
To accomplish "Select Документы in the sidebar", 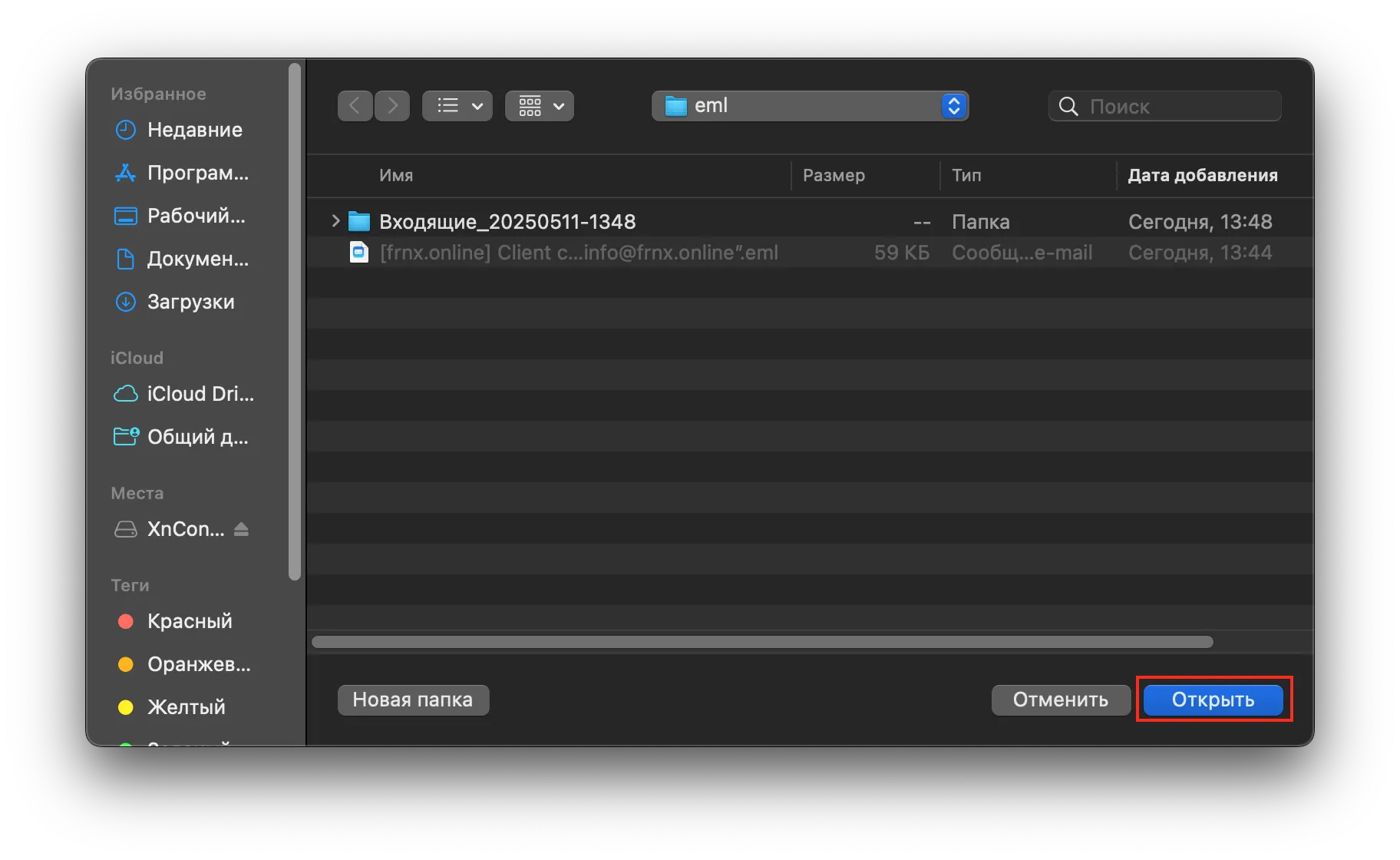I will pyautogui.click(x=197, y=259).
